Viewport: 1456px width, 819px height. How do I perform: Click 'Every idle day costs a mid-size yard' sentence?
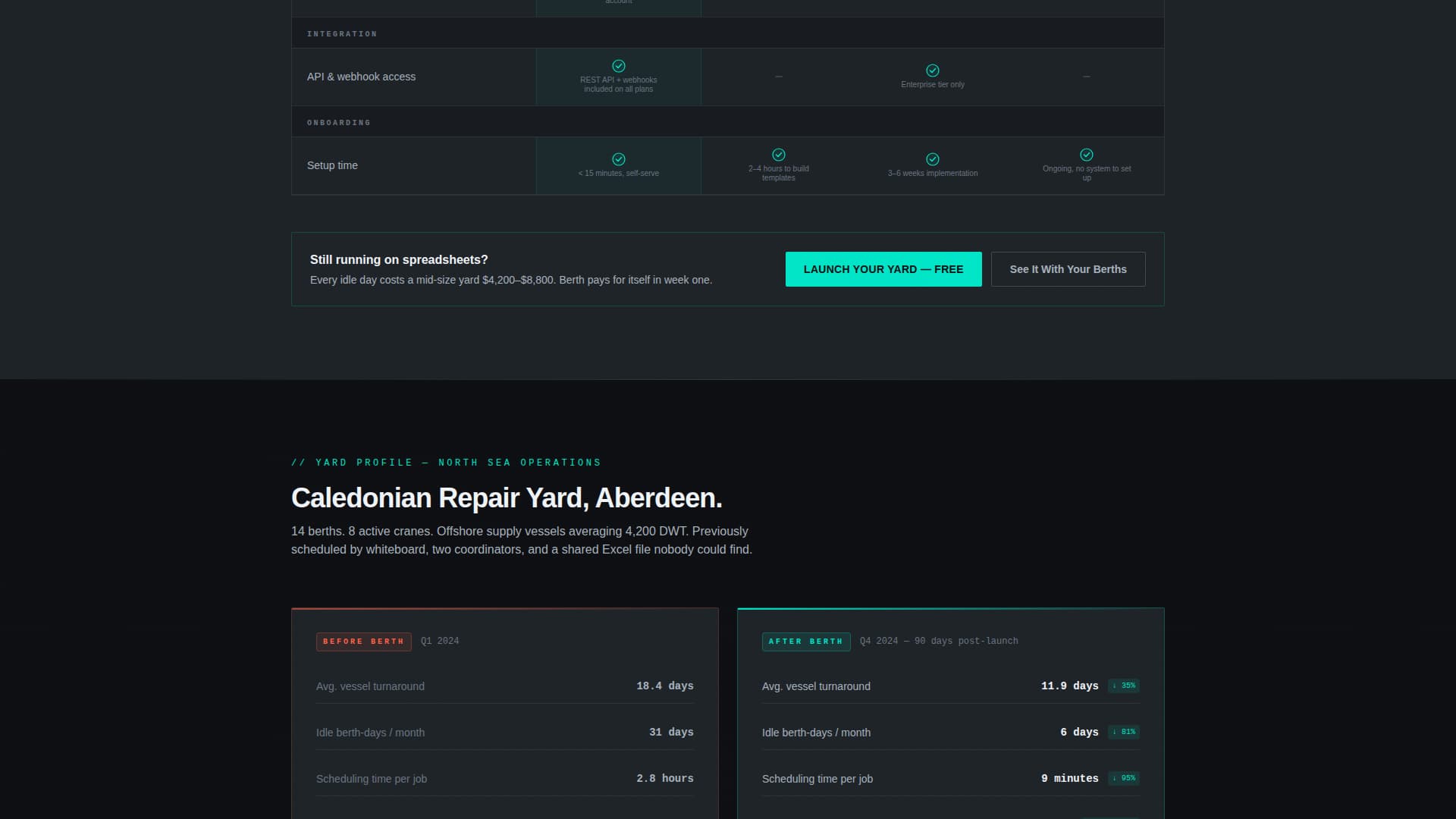click(x=511, y=280)
